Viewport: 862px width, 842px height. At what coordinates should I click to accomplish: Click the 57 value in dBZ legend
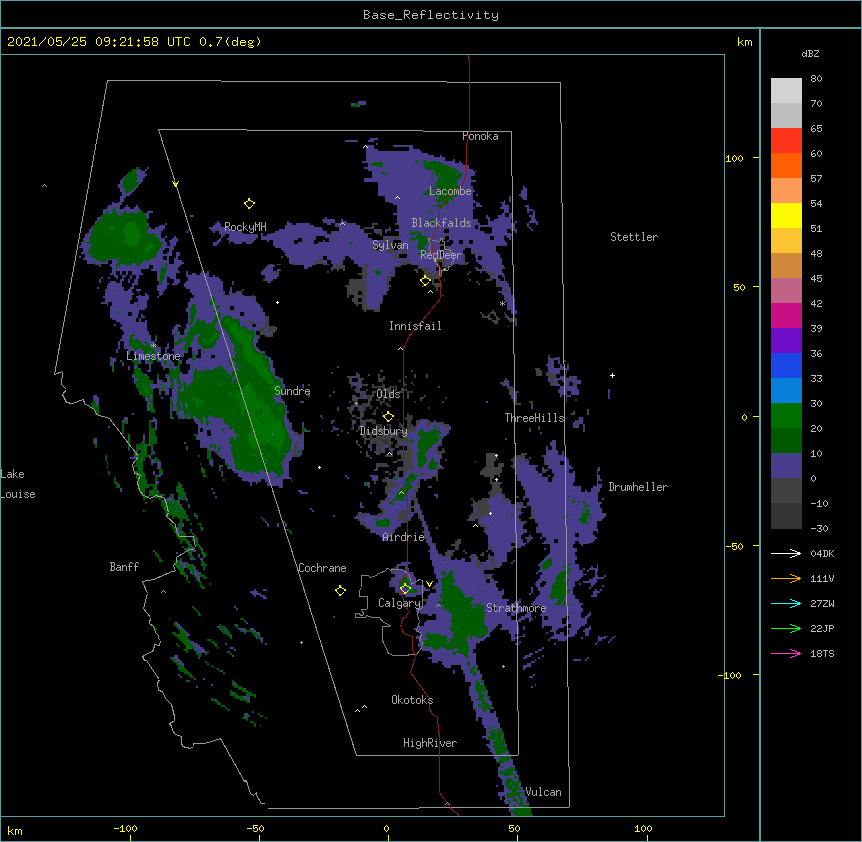tap(816, 179)
